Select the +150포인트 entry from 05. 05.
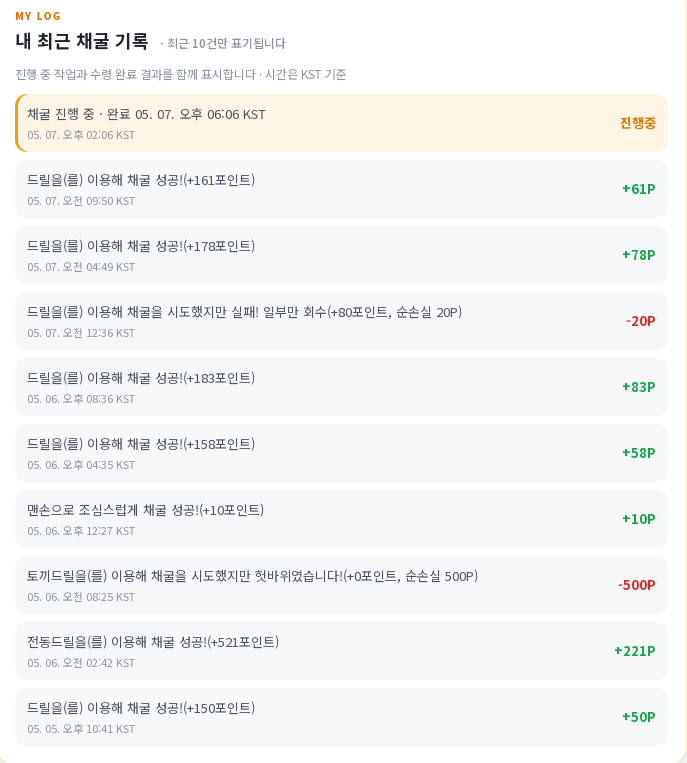The width and height of the screenshot is (687, 763). point(341,717)
